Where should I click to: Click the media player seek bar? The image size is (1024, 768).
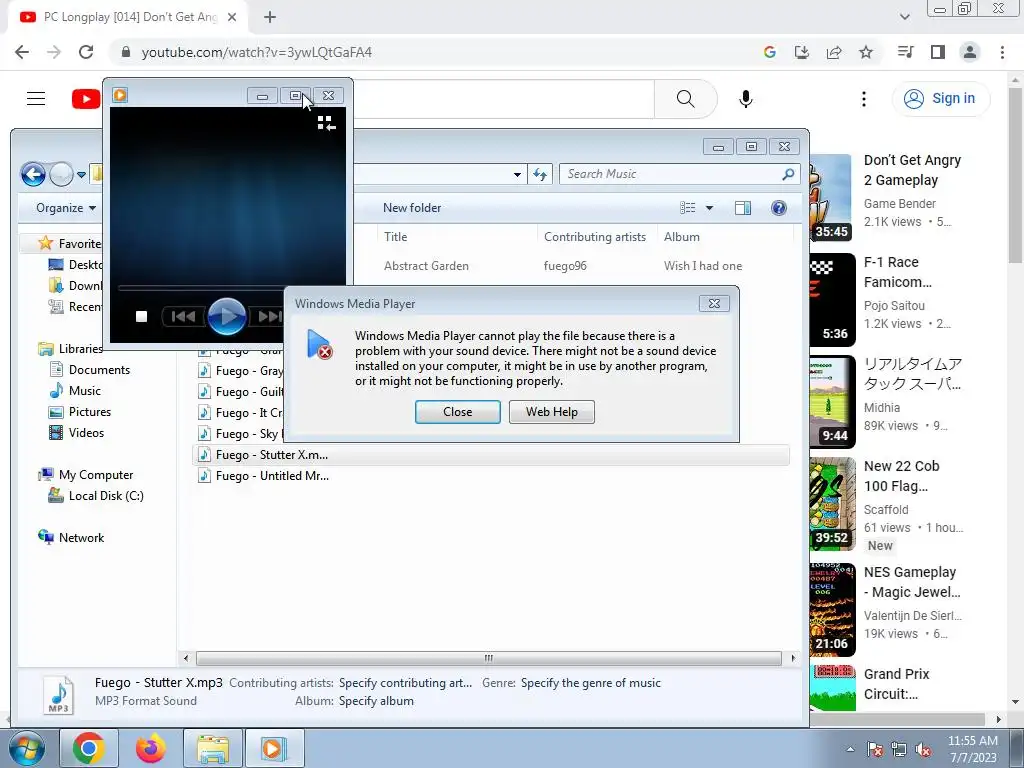click(x=201, y=287)
